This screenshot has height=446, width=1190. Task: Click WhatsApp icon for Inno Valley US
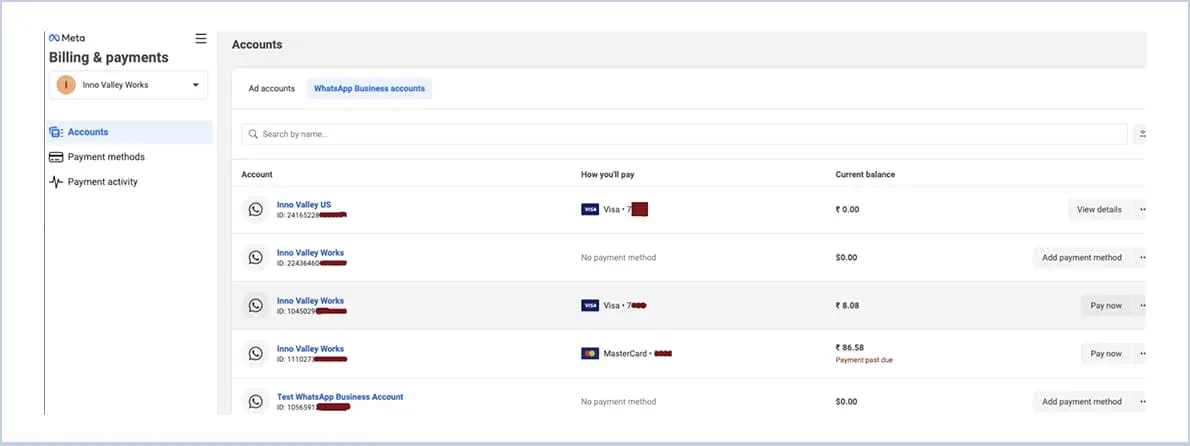point(256,209)
